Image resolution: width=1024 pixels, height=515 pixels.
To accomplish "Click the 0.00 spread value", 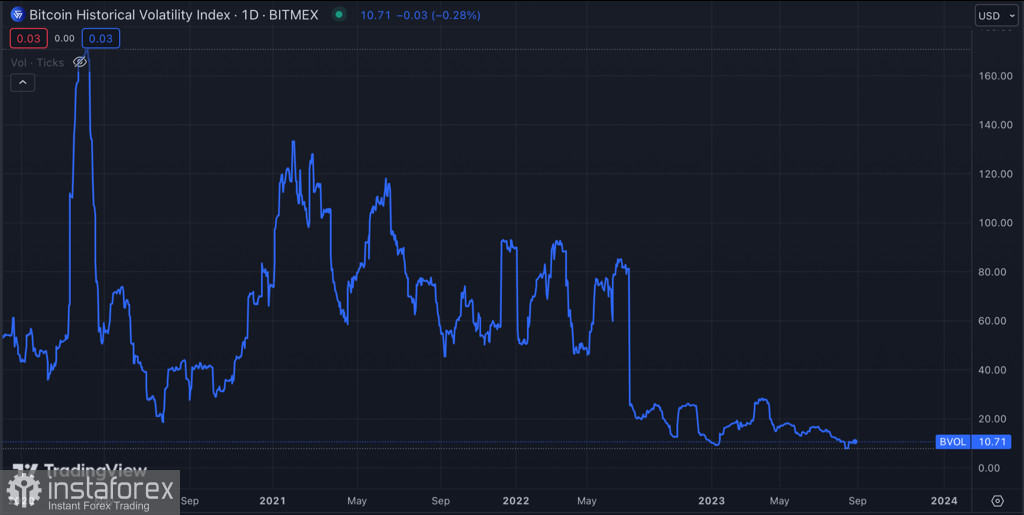I will [64, 39].
